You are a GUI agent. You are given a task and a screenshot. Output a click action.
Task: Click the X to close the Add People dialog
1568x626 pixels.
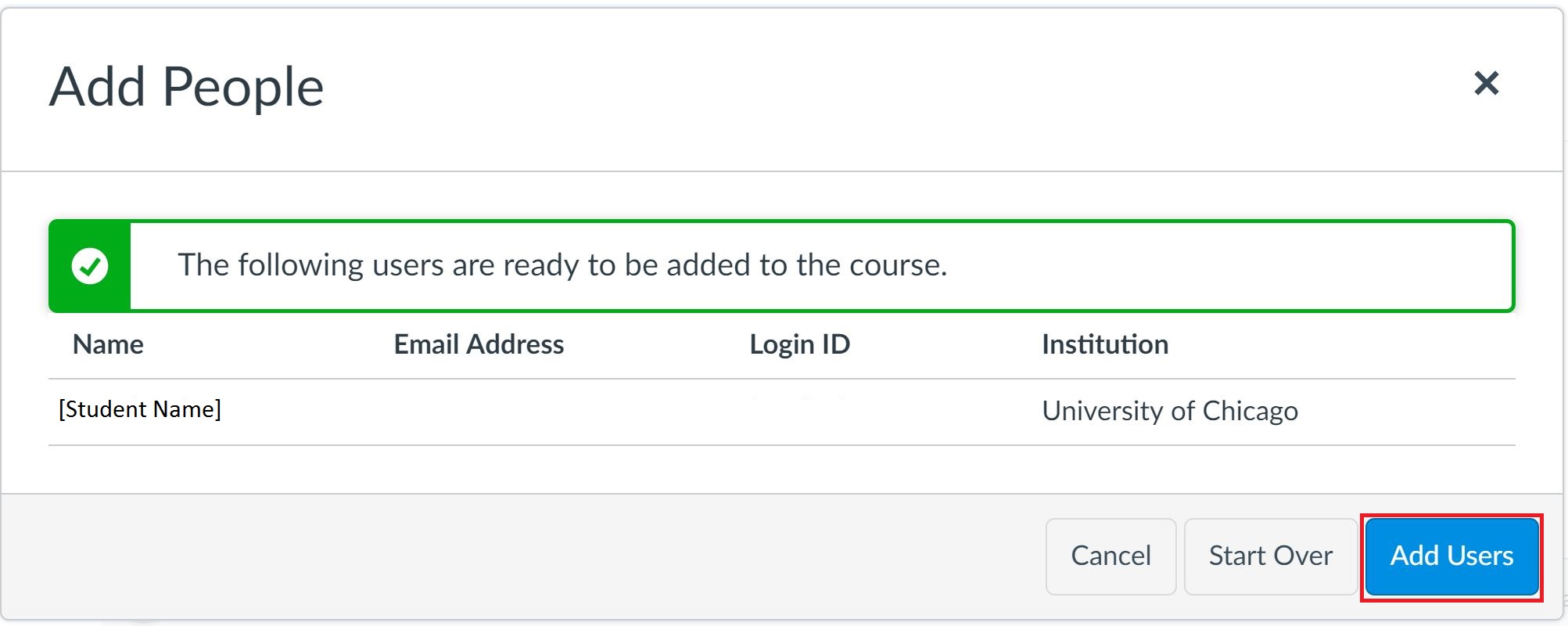tap(1487, 84)
